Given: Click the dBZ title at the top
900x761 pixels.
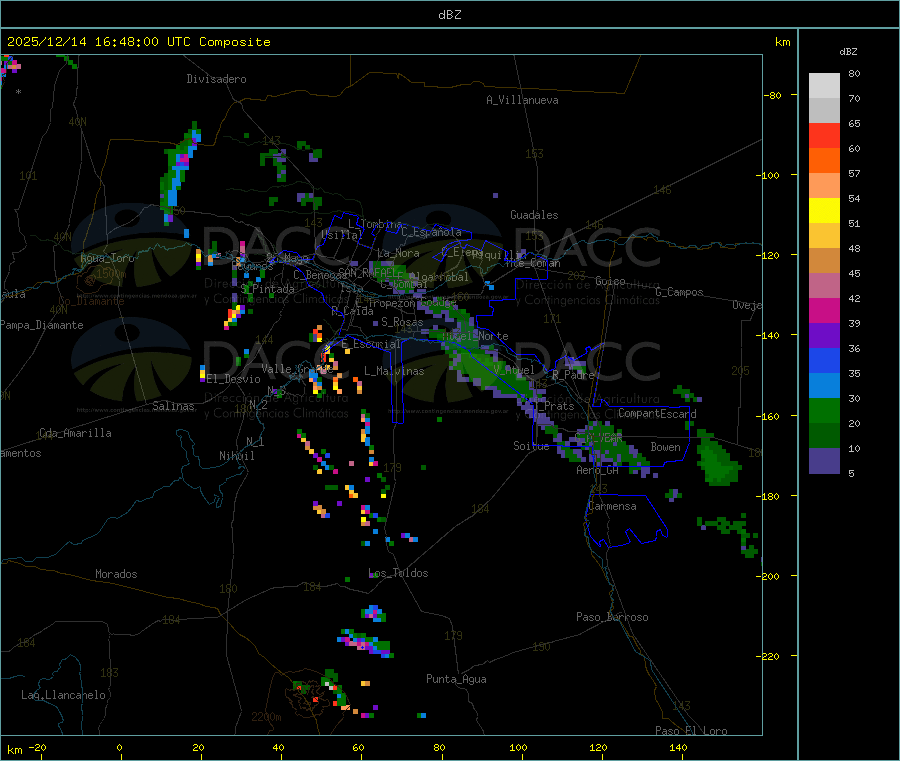Looking at the screenshot, I should tap(449, 15).
